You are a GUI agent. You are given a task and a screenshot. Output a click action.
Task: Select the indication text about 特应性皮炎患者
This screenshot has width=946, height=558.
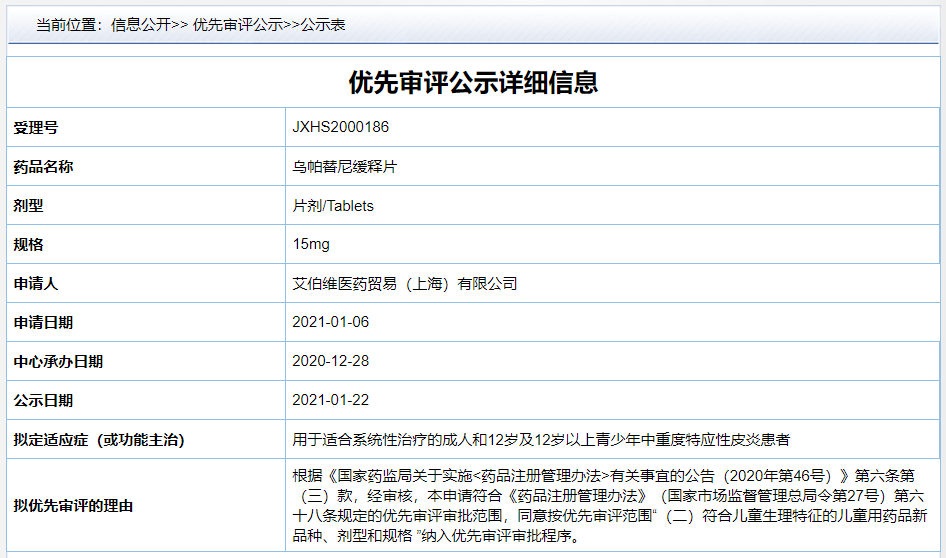point(541,440)
